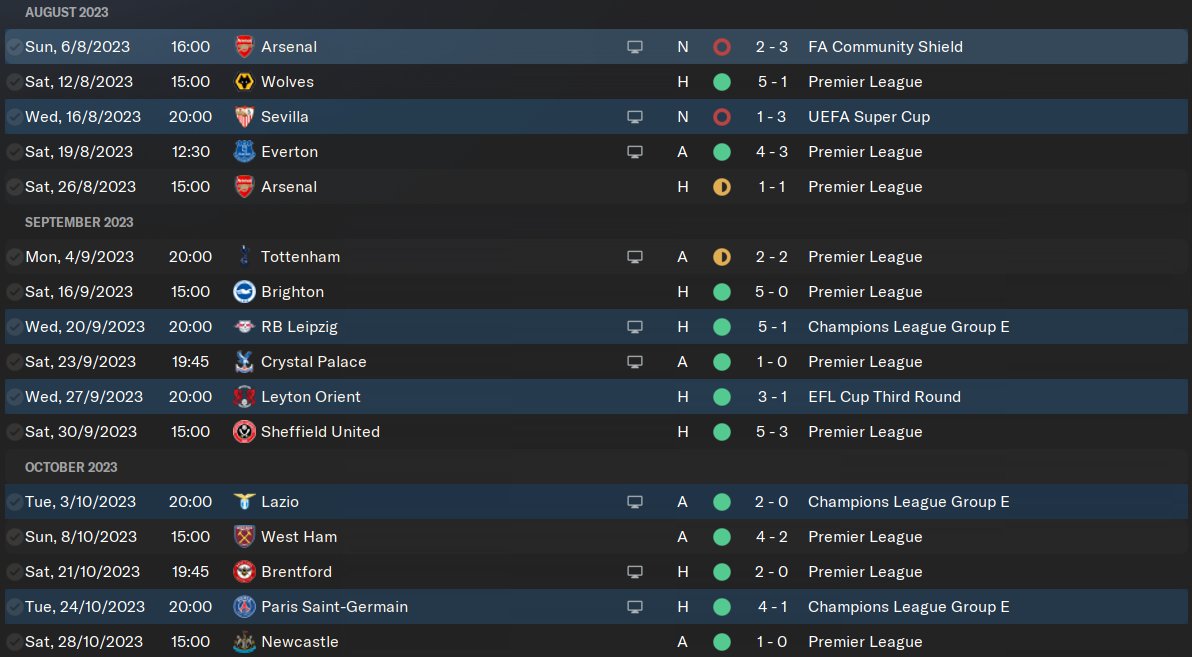Click the West Ham club badge icon

(244, 536)
